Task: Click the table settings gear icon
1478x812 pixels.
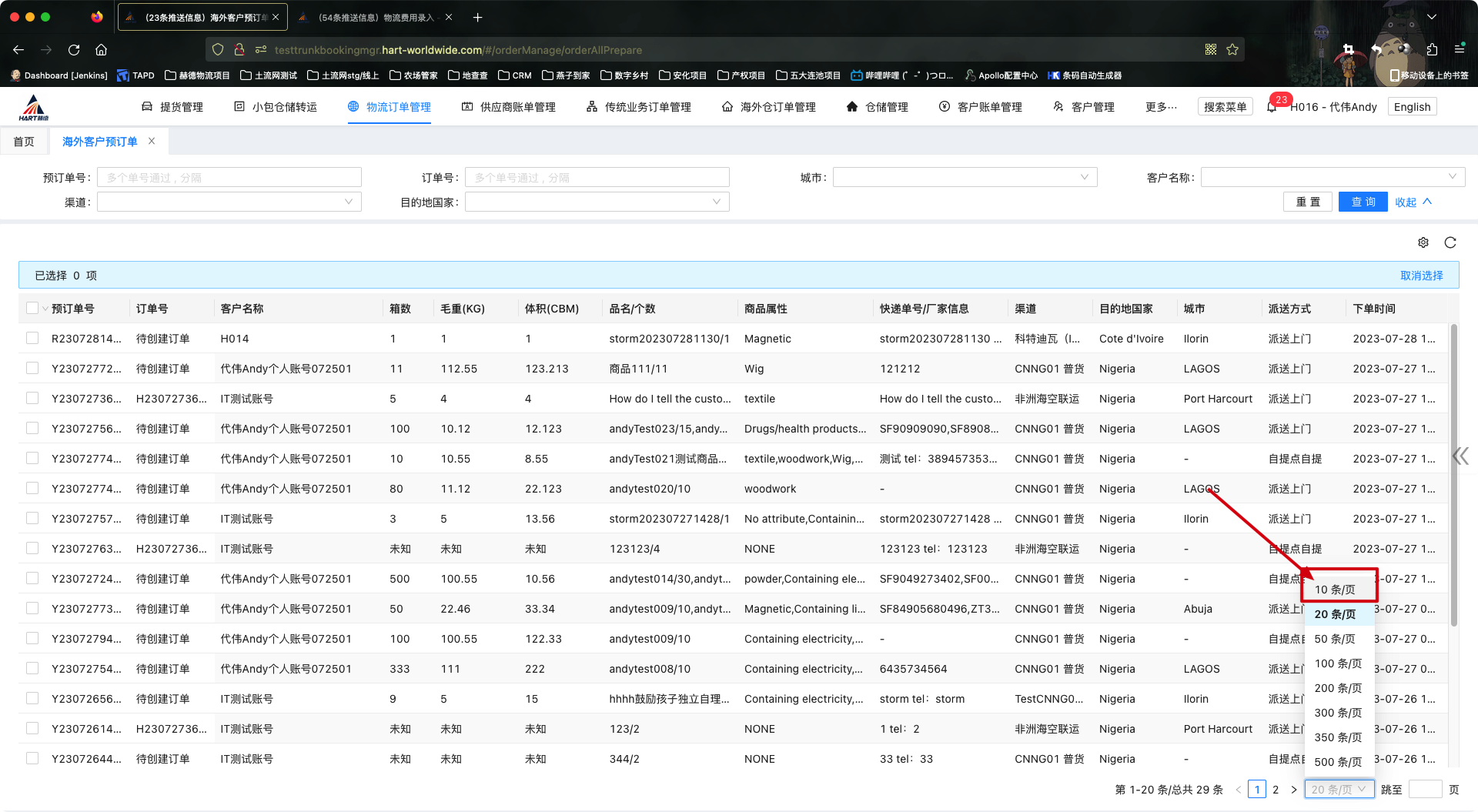Action: (1423, 242)
